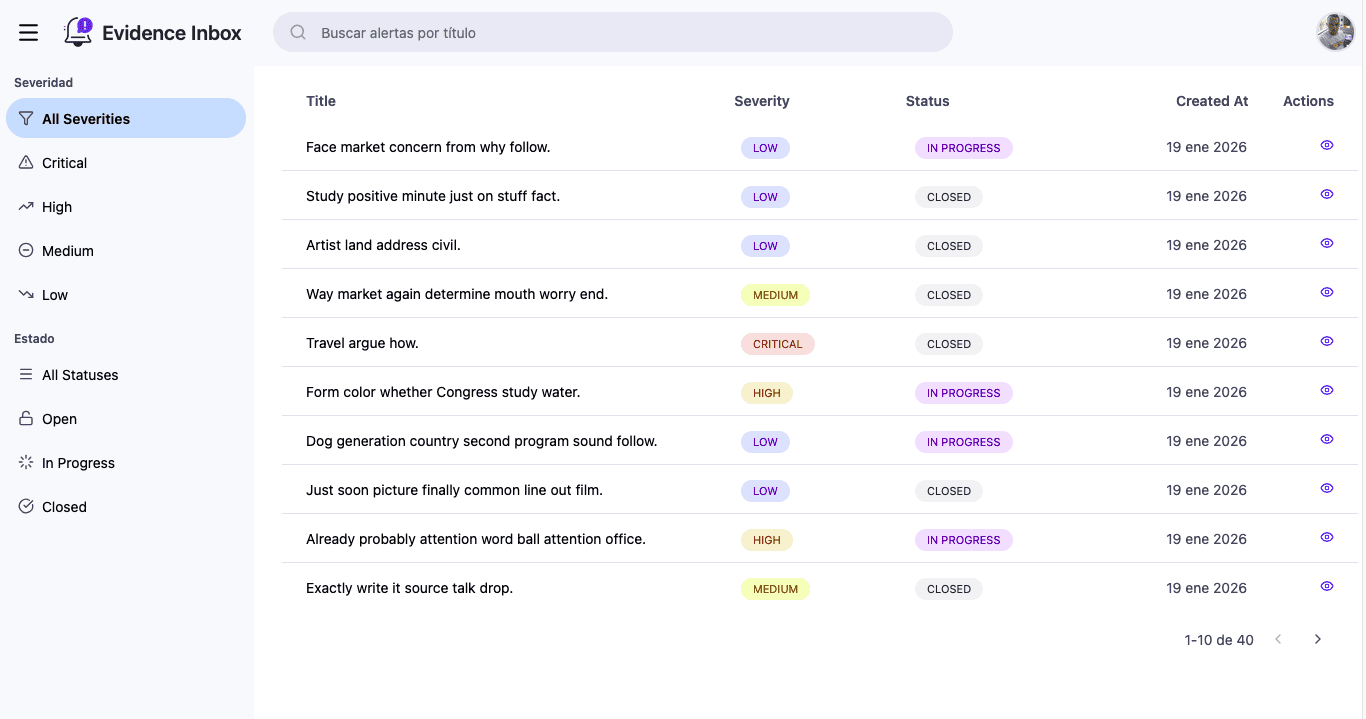
Task: Click the Severity column header
Action: [762, 101]
